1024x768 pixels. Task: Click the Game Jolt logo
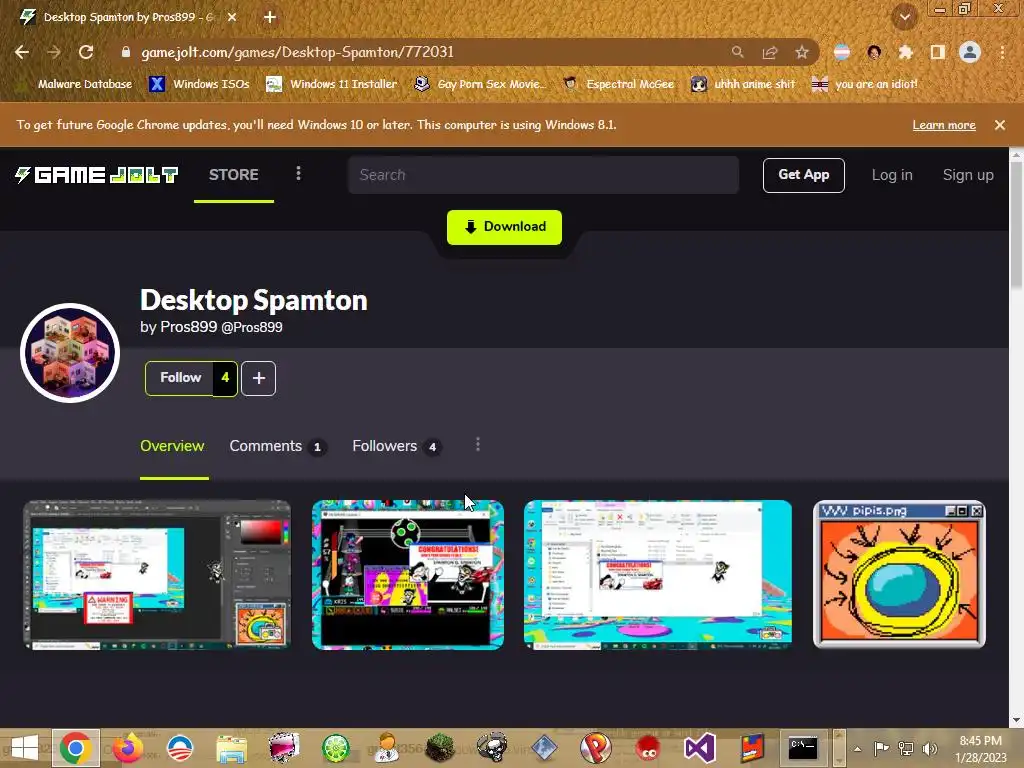(97, 175)
